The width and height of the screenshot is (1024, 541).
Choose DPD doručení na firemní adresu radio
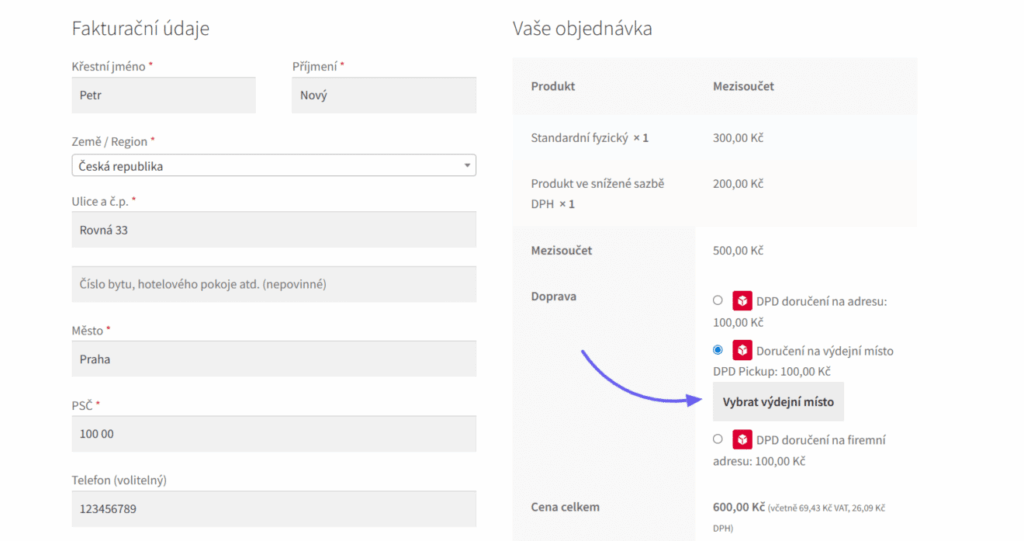pos(718,439)
